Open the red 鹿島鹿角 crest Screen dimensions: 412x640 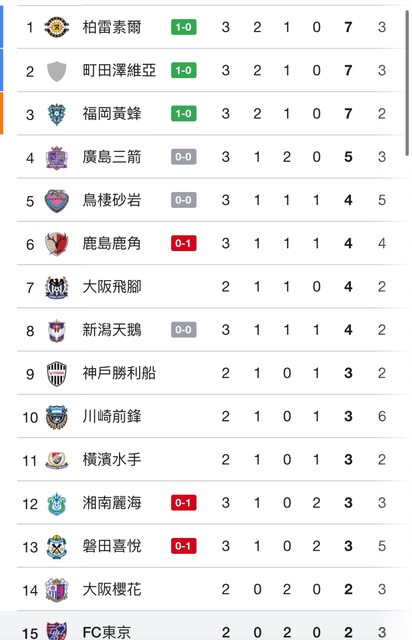[56, 244]
